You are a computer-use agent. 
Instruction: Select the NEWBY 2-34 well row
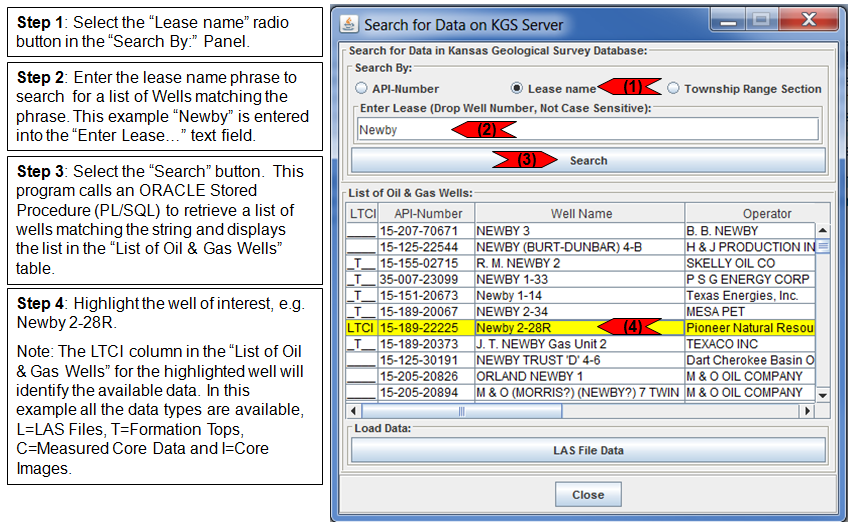[x=581, y=312]
